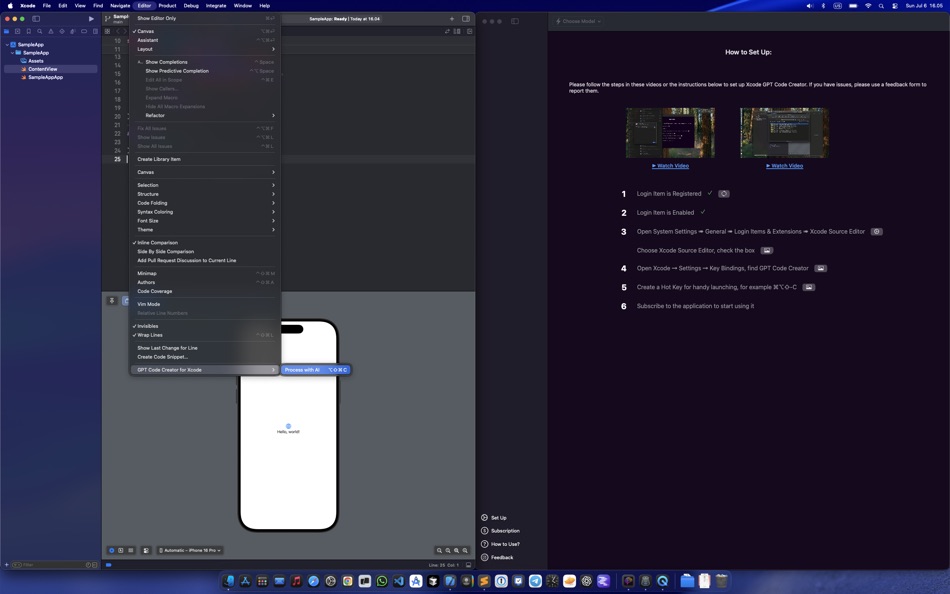The width and height of the screenshot is (950, 594).
Task: Open the Debug menu in menu bar
Action: [191, 5]
